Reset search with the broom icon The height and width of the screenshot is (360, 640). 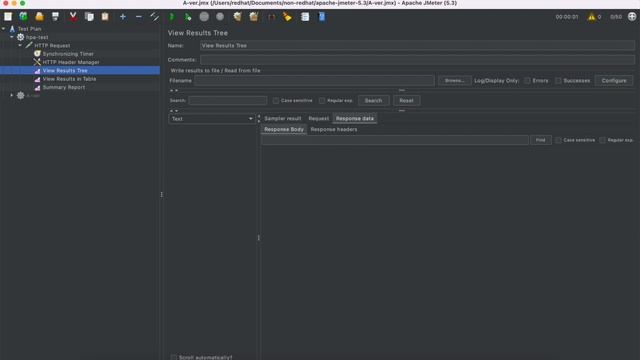(x=288, y=17)
